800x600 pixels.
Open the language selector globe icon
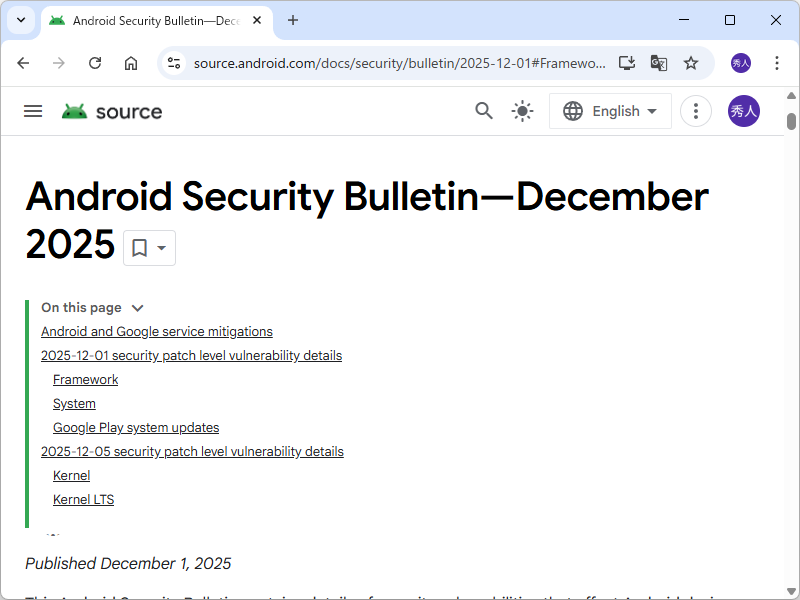(x=572, y=111)
